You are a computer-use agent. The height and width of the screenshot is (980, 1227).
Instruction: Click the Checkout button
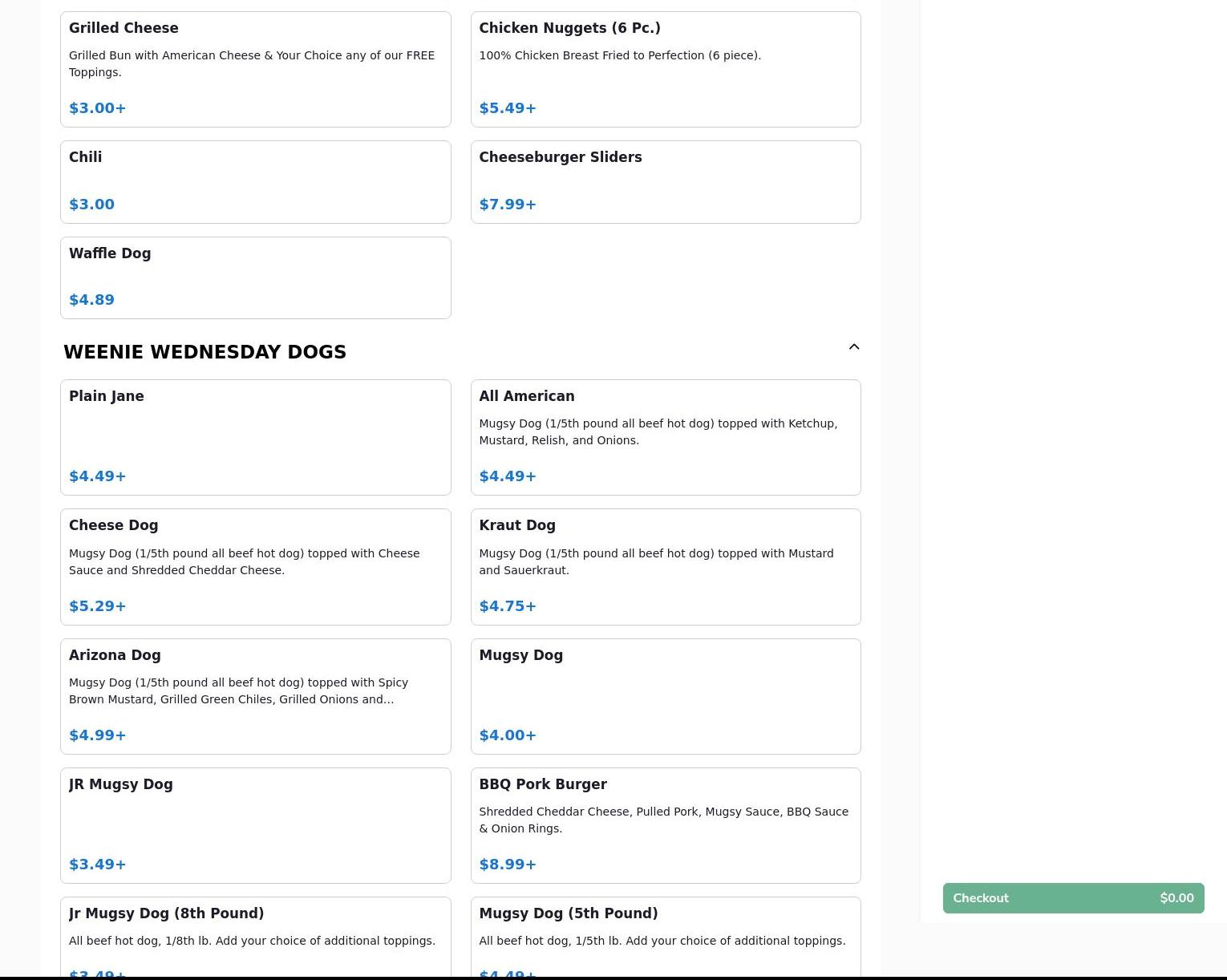1073,898
